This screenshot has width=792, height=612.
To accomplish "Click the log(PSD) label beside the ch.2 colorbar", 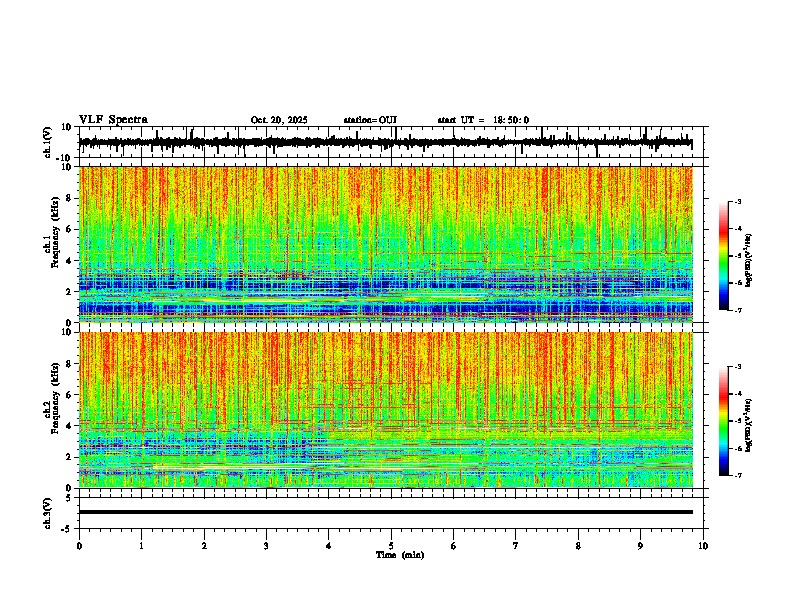I will click(x=749, y=425).
